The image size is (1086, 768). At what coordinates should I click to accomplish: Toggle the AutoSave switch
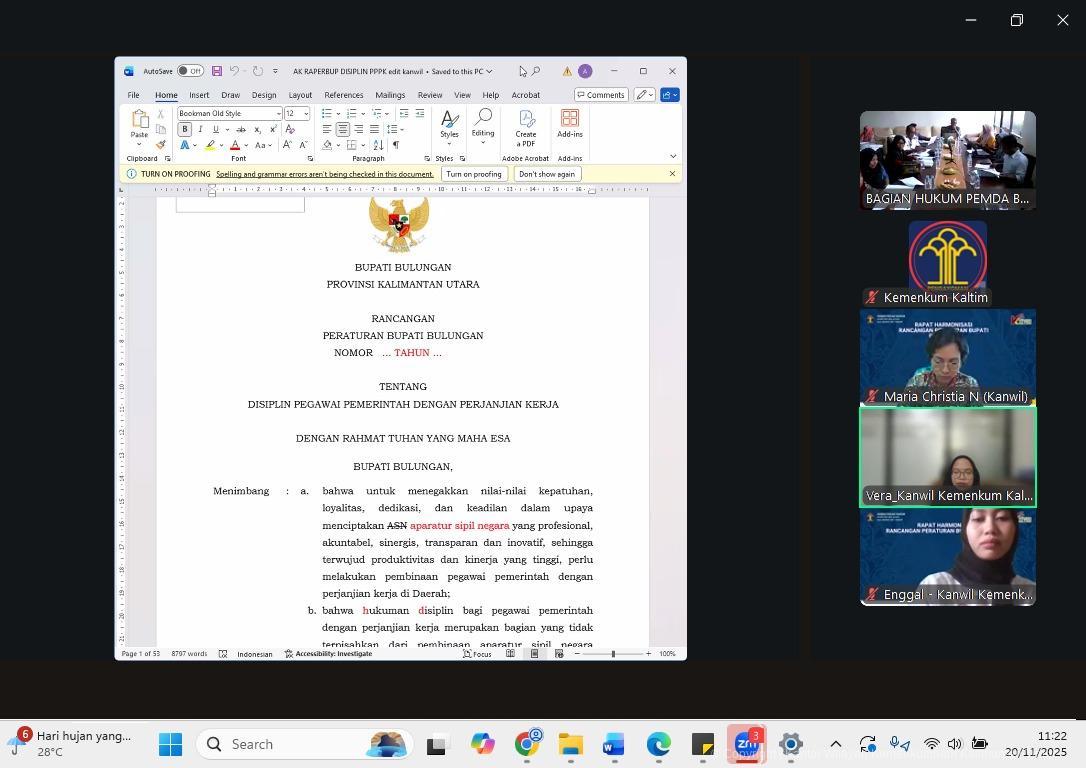[190, 71]
